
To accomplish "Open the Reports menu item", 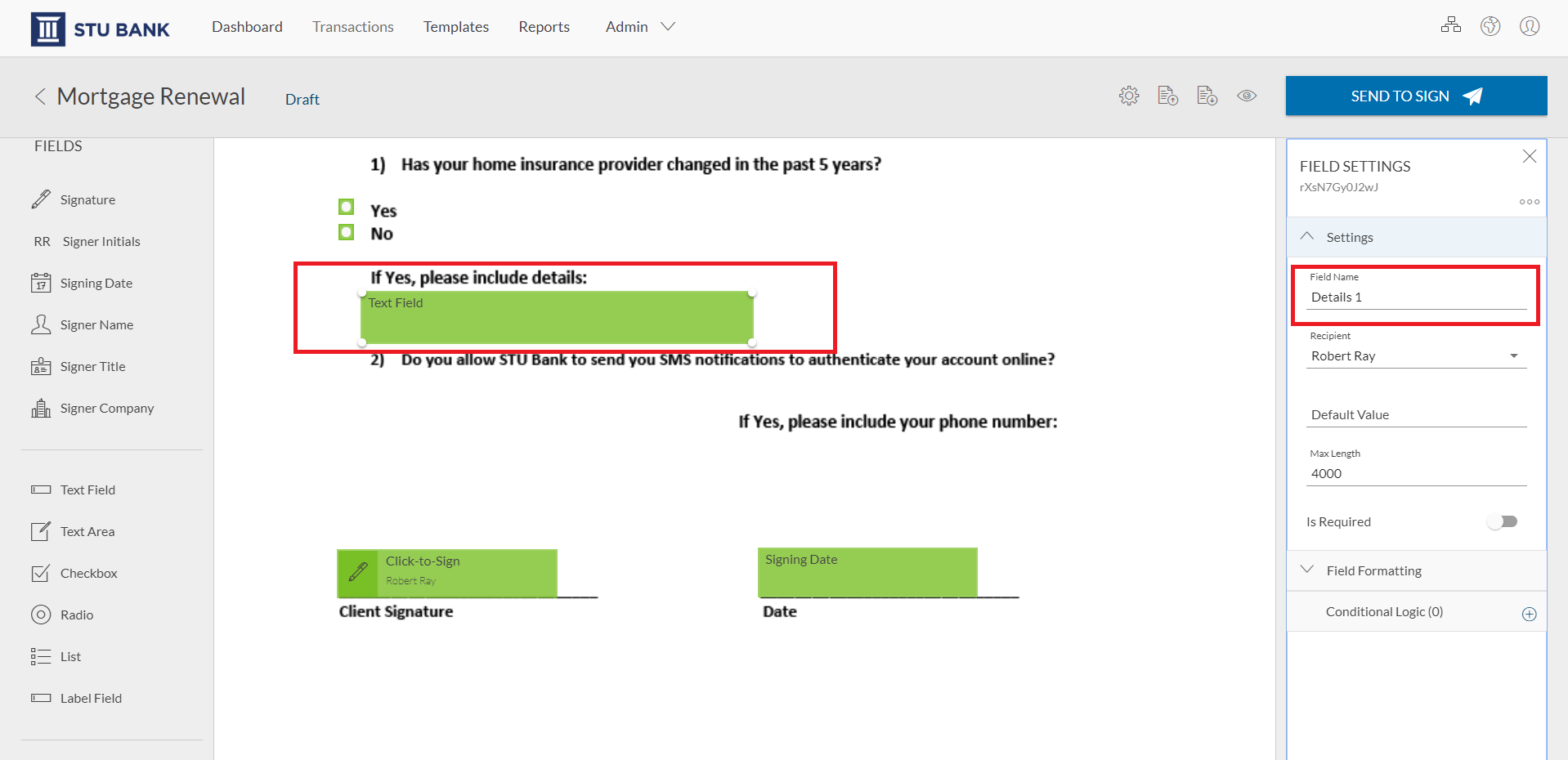I will [544, 27].
